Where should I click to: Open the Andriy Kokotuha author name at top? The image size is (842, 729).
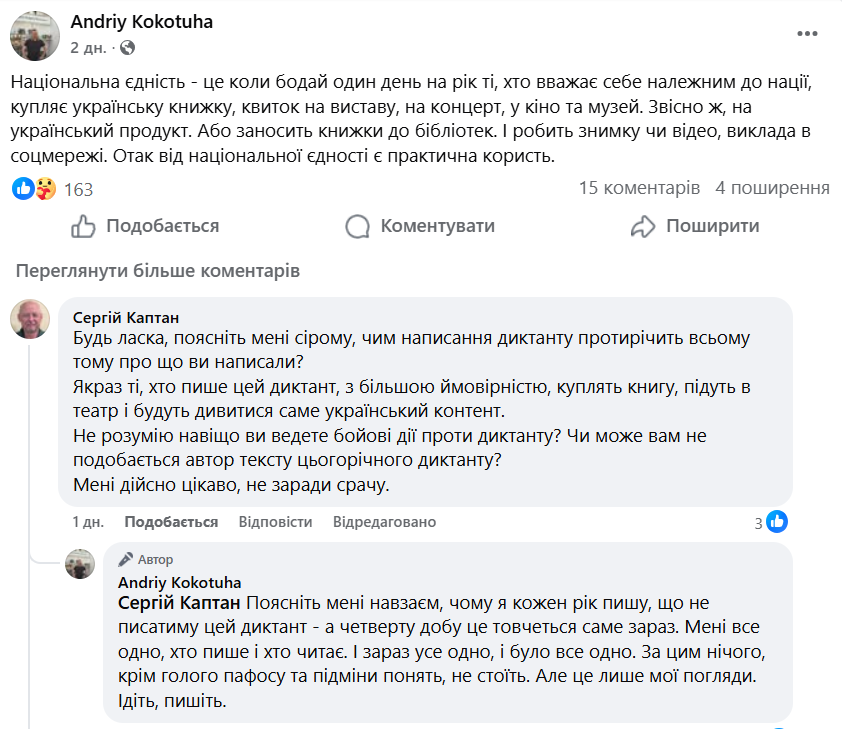coord(141,22)
